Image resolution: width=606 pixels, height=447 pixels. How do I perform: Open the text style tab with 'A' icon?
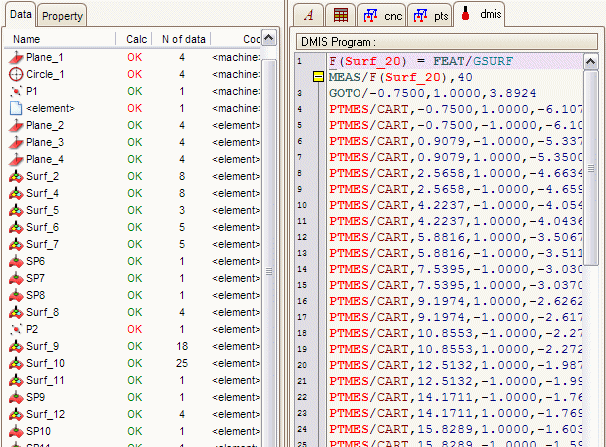coord(309,15)
